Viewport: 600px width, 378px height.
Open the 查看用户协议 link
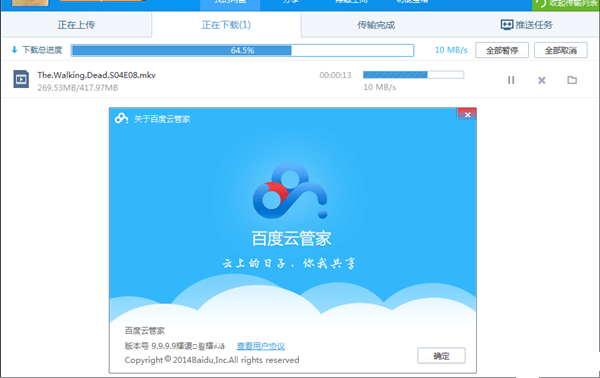261,346
